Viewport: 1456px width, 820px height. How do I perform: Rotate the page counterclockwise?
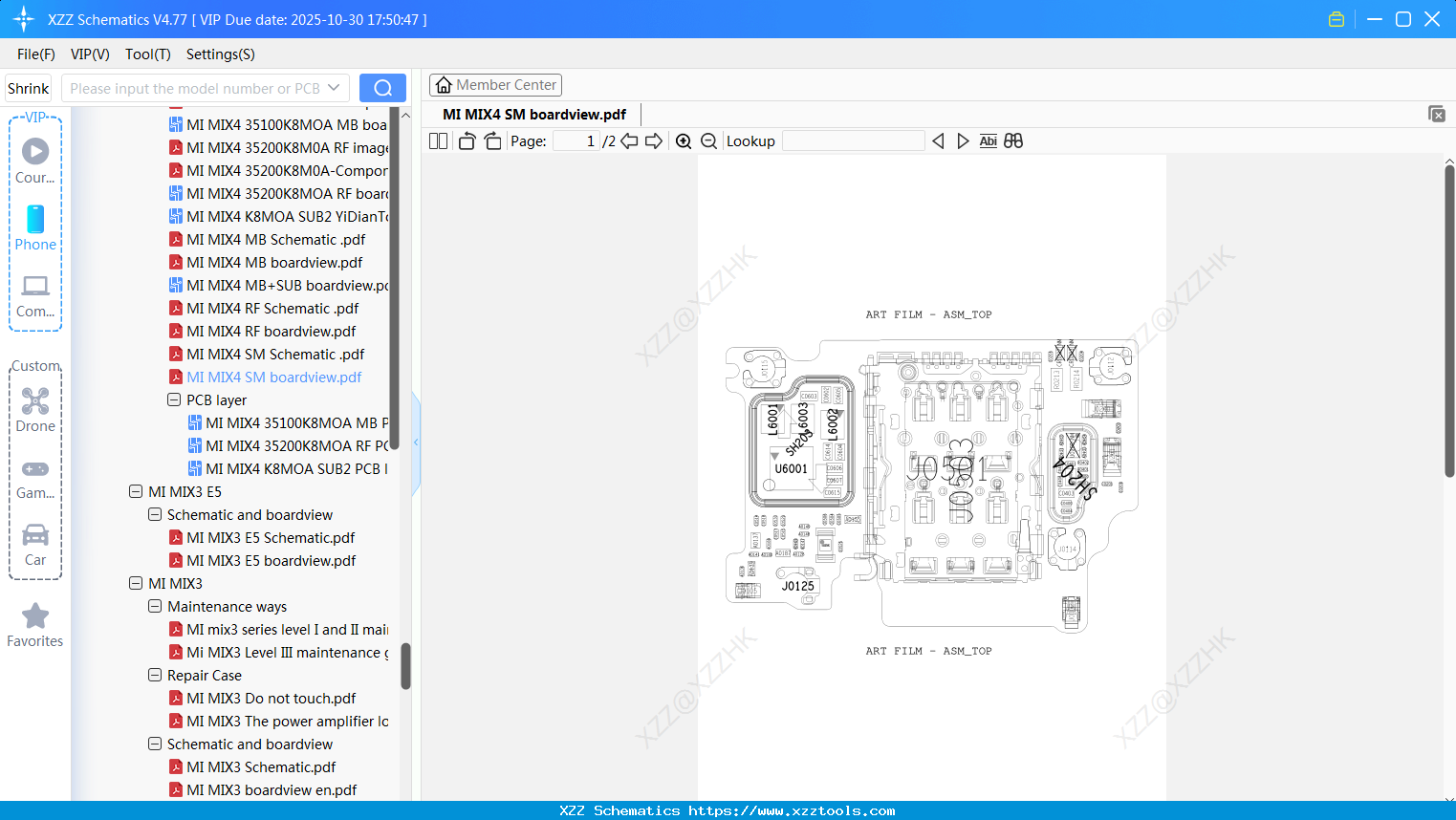(x=467, y=141)
